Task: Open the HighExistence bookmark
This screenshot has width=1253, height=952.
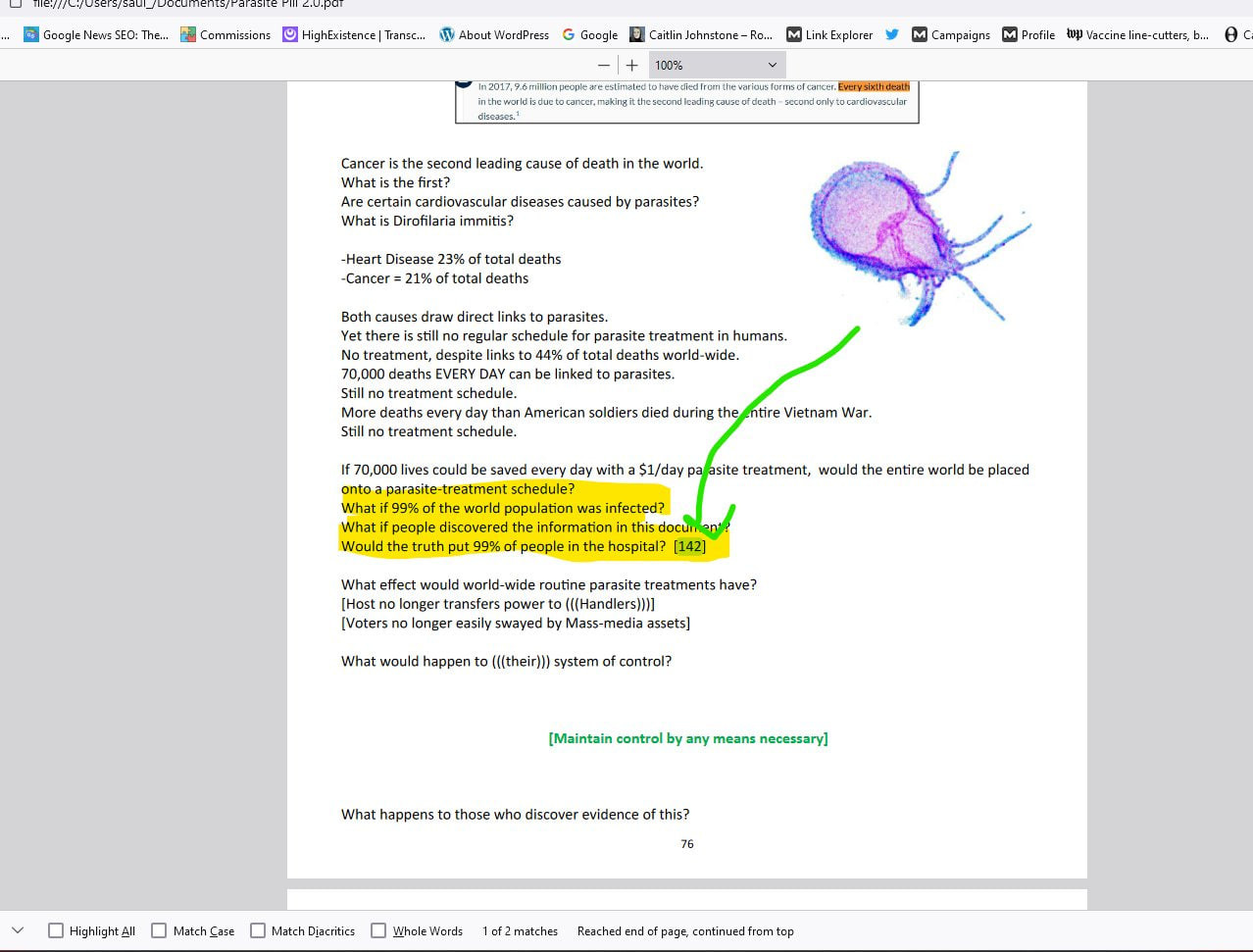Action: click(x=354, y=34)
